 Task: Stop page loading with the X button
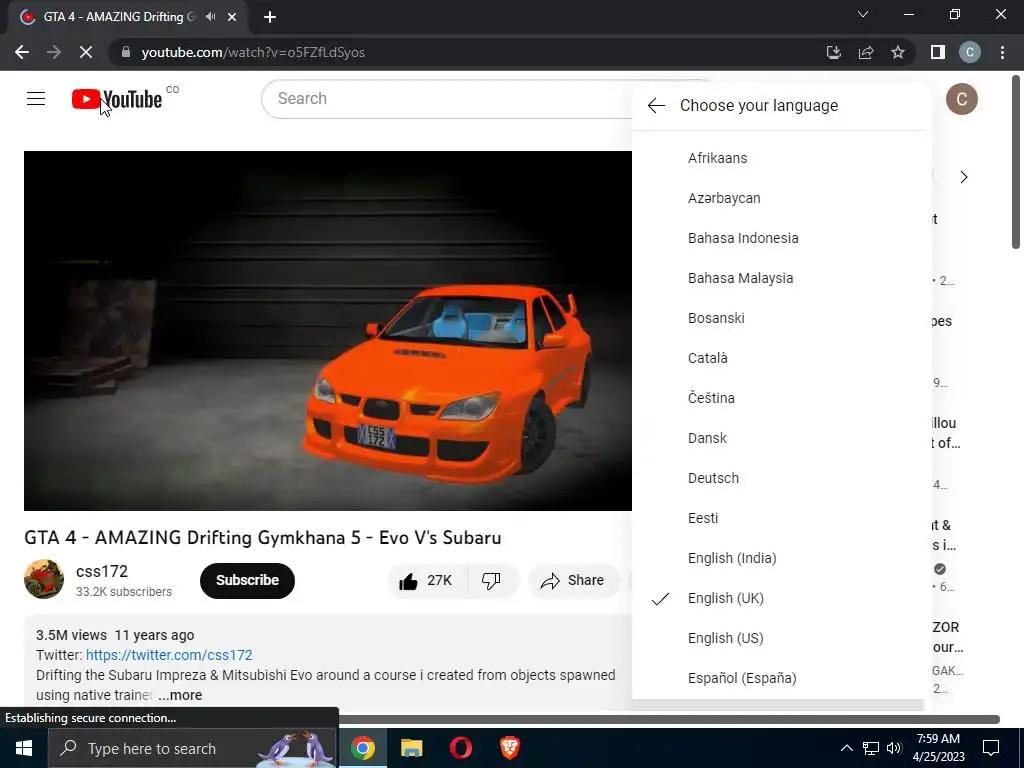86,52
